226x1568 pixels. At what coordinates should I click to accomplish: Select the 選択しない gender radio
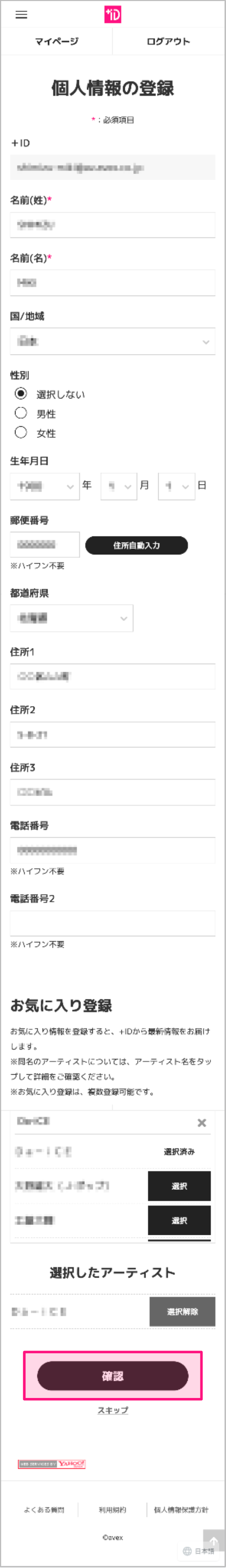pyautogui.click(x=21, y=393)
